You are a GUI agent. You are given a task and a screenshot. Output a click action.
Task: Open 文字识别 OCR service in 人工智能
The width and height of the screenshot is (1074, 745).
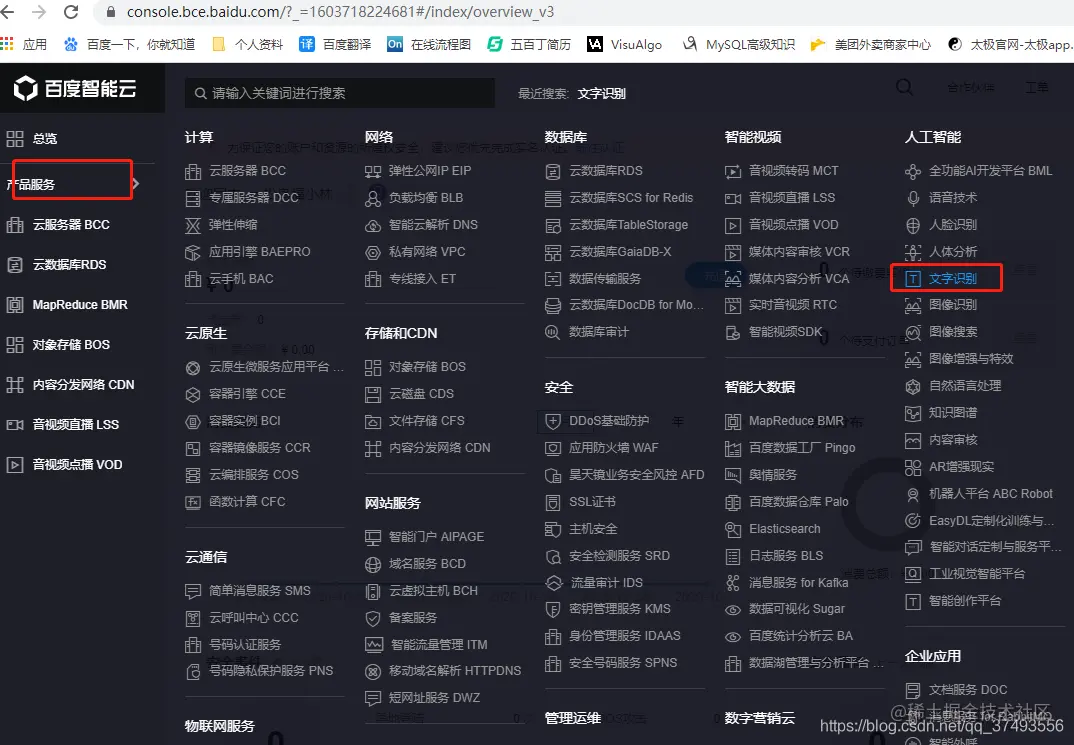click(x=947, y=278)
